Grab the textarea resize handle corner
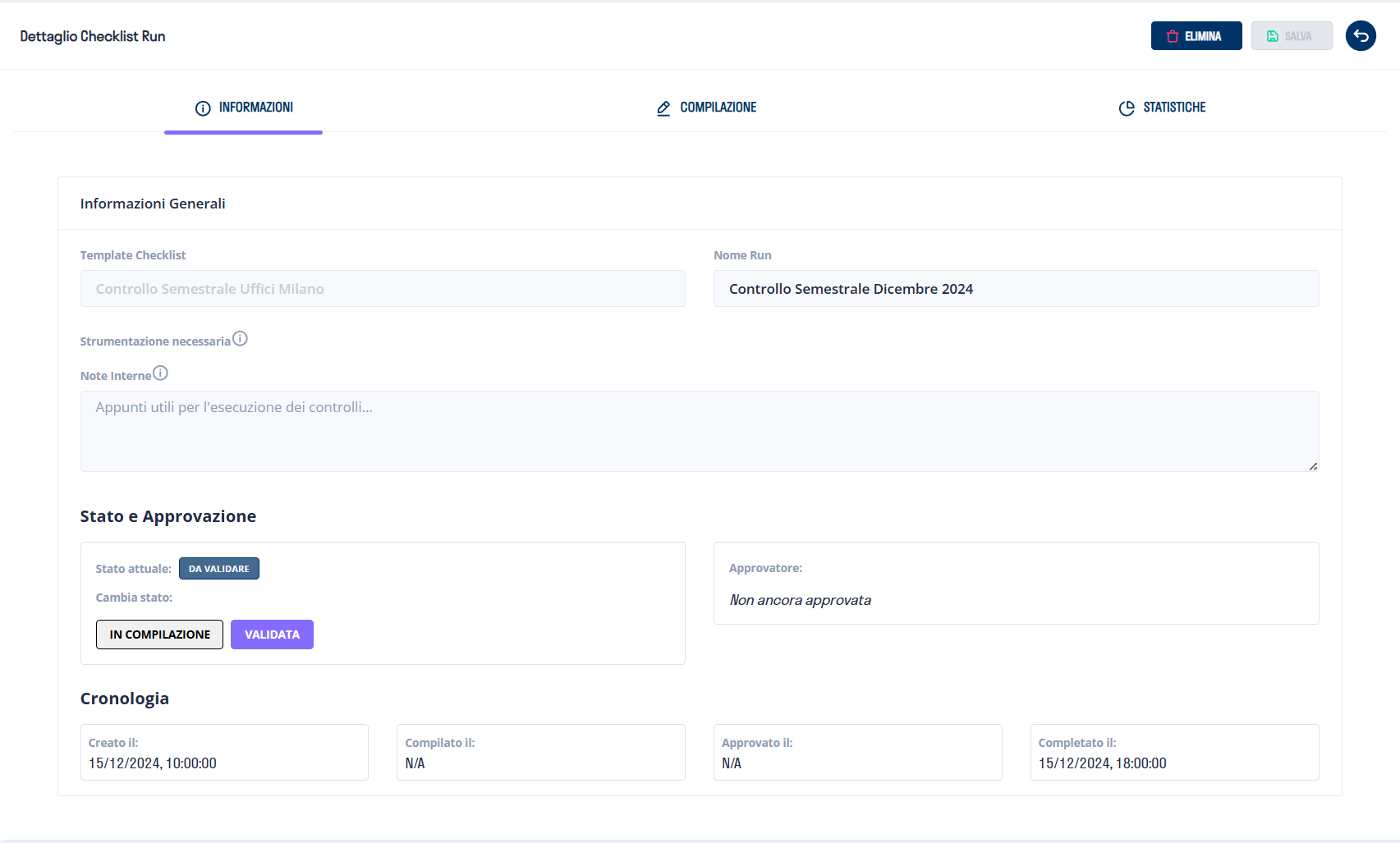 1313,466
